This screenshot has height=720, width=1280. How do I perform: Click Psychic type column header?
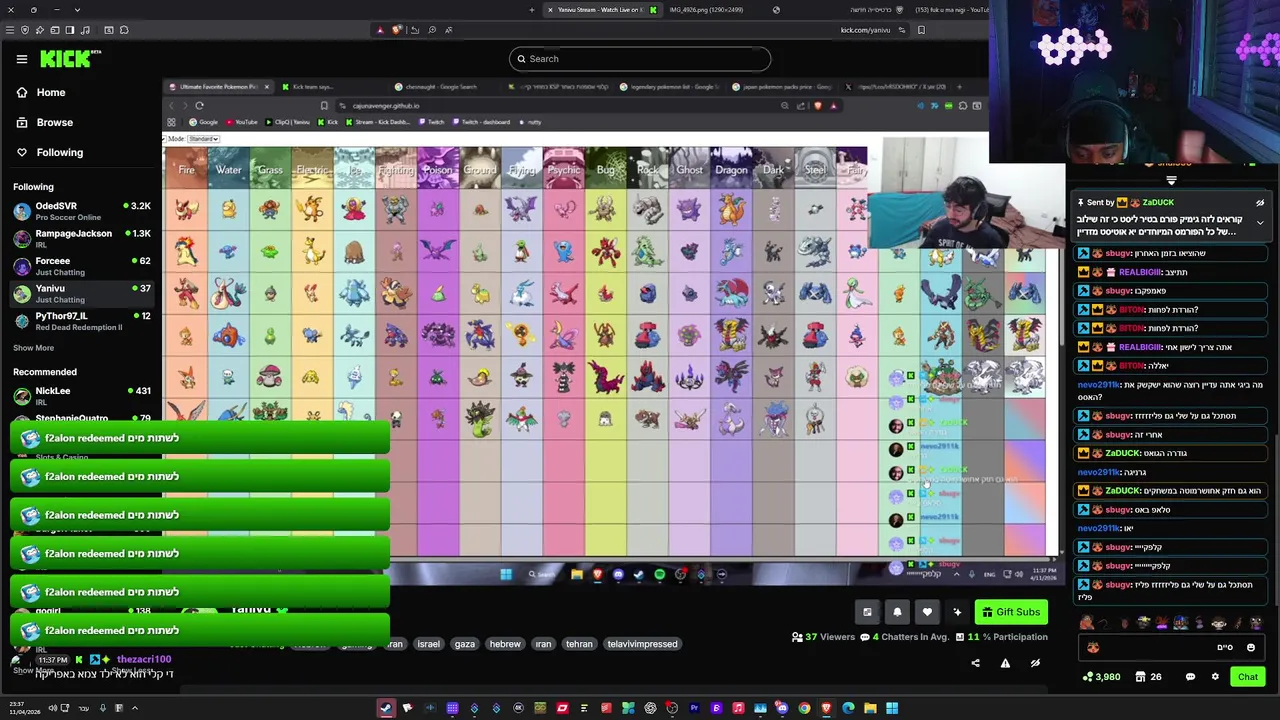(x=563, y=170)
